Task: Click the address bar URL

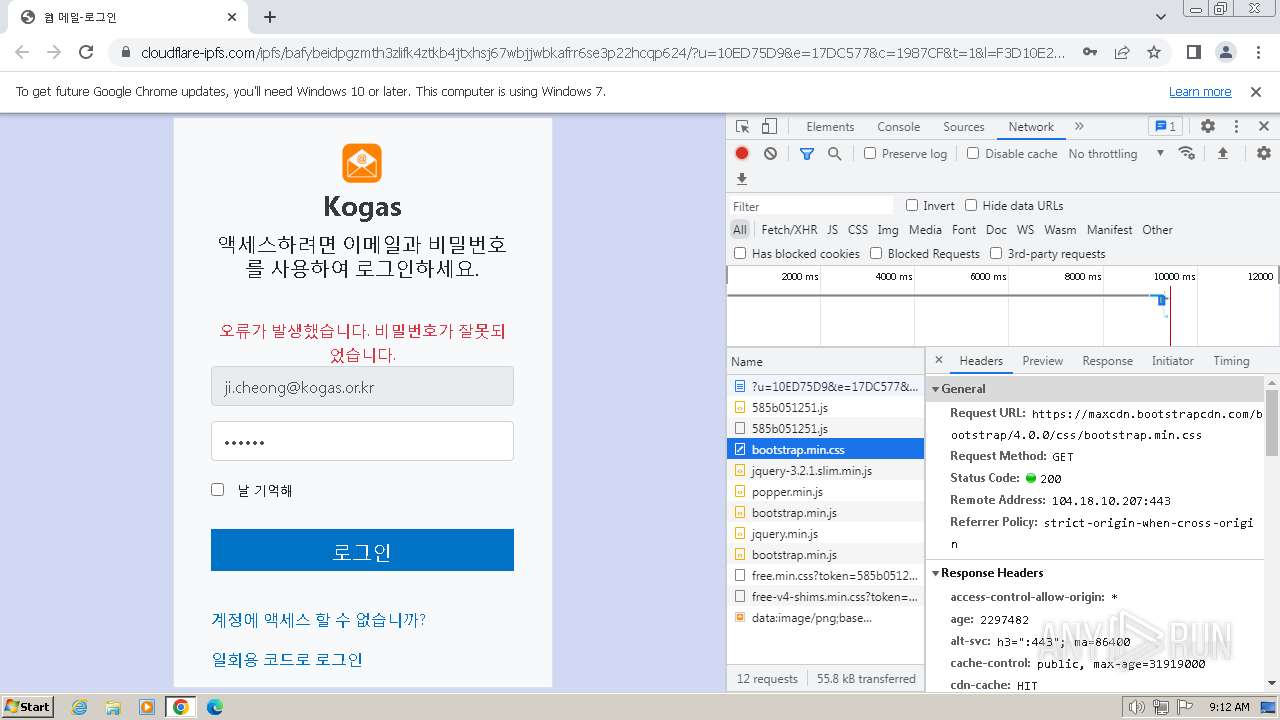Action: tap(603, 52)
